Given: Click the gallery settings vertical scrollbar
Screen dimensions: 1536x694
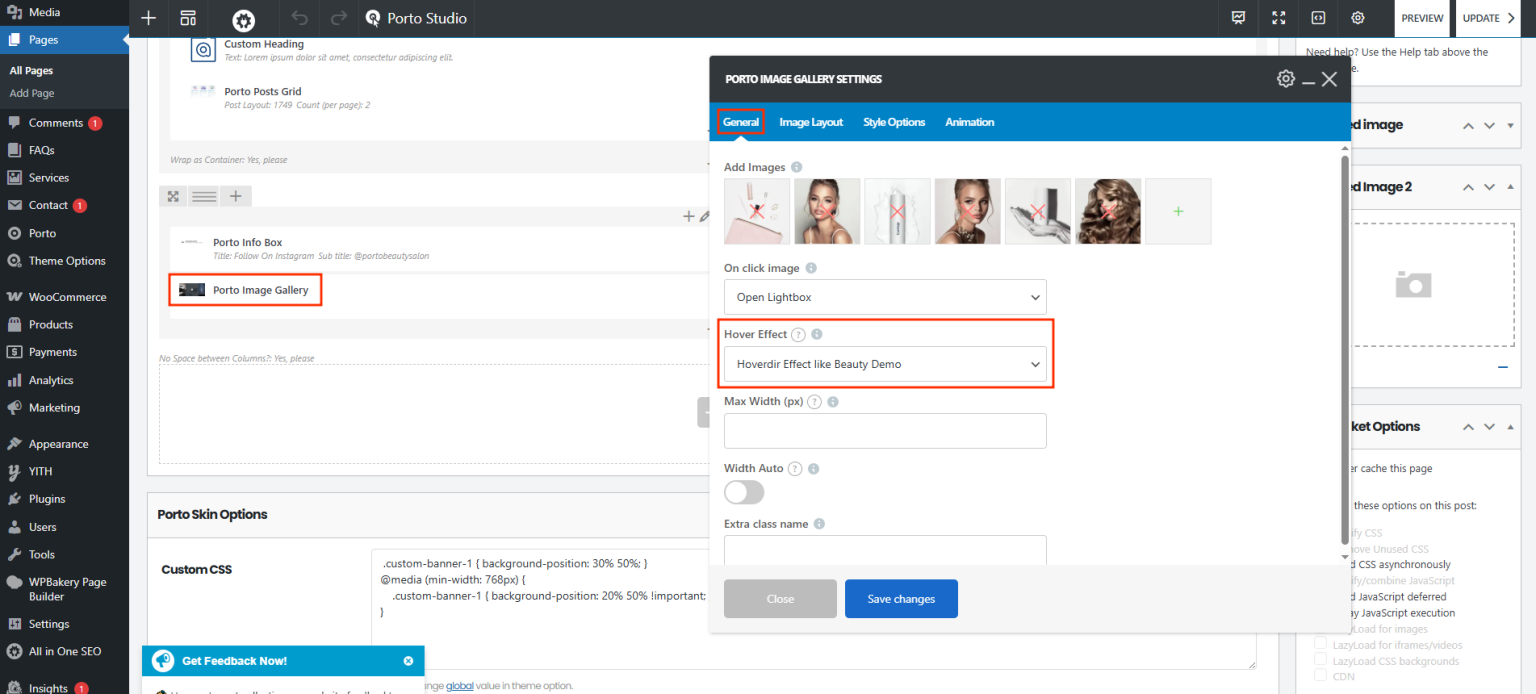Looking at the screenshot, I should 1345,355.
